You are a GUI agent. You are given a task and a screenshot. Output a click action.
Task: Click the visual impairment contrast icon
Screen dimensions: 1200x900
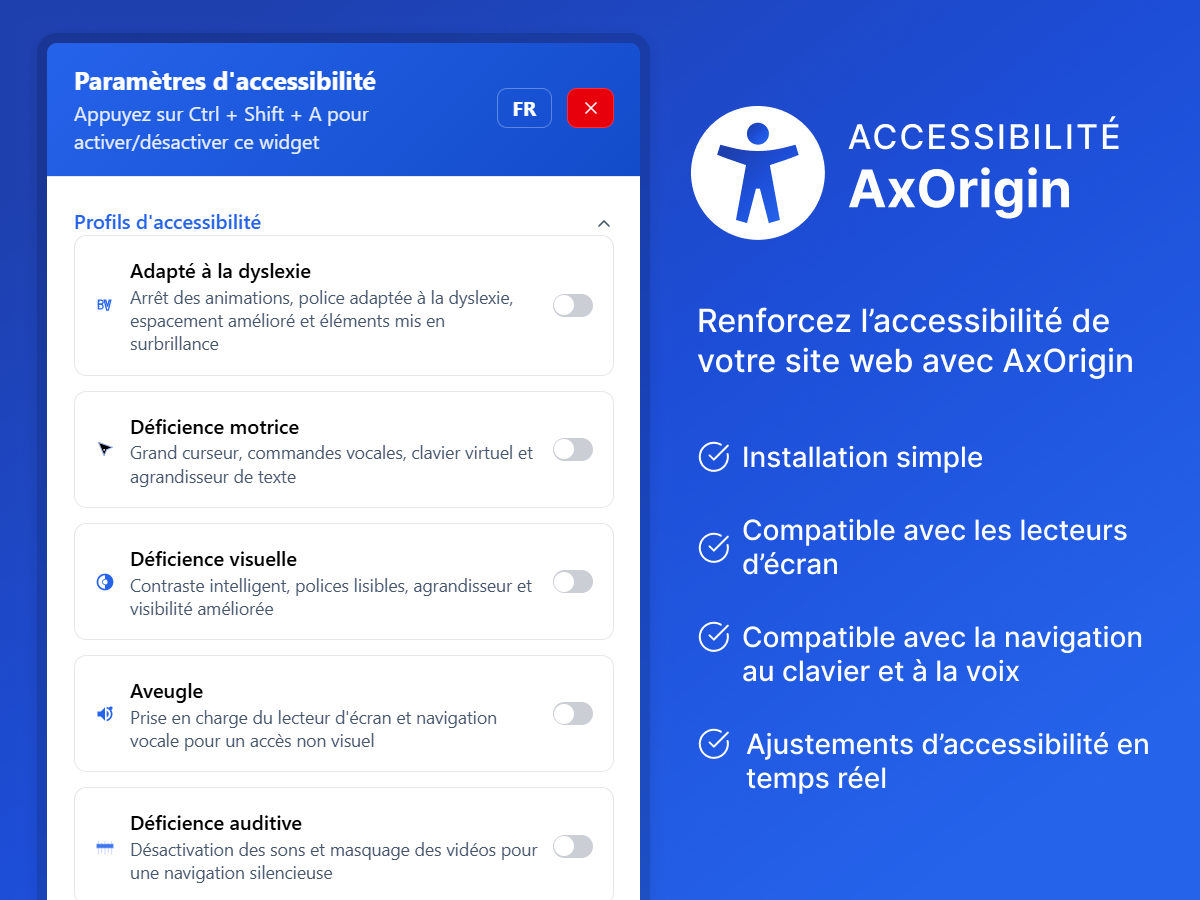coord(104,582)
